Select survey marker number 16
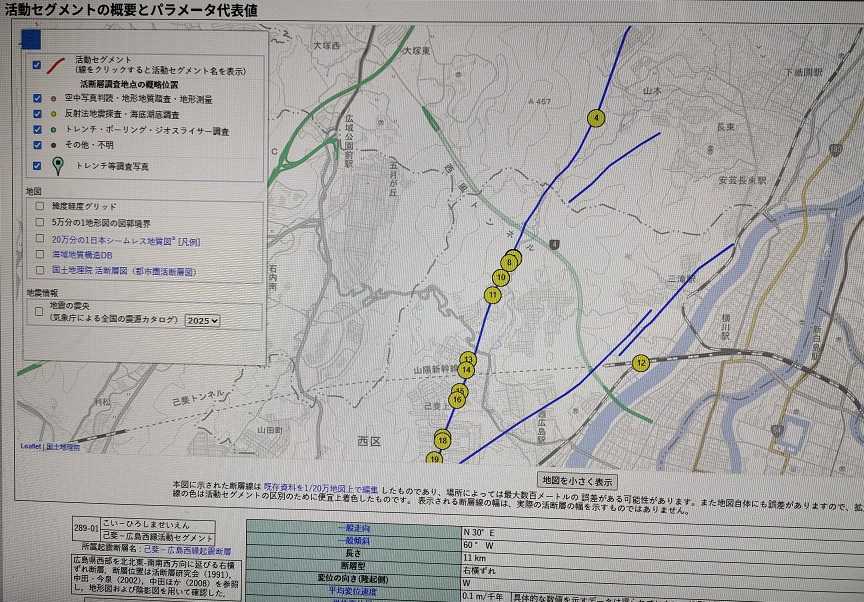The image size is (864, 602). [x=457, y=400]
